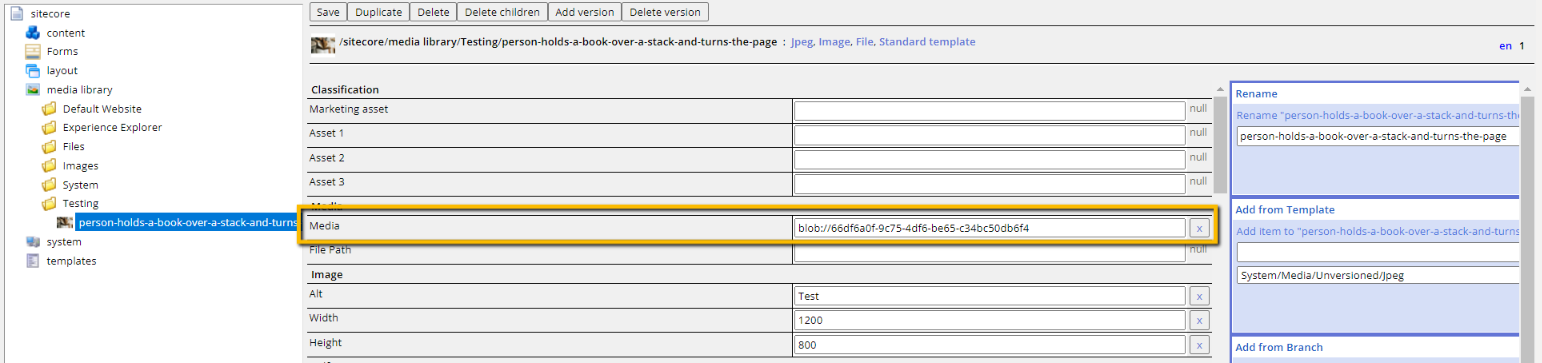Select templates in the tree
This screenshot has height=363, width=1542.
[x=72, y=261]
